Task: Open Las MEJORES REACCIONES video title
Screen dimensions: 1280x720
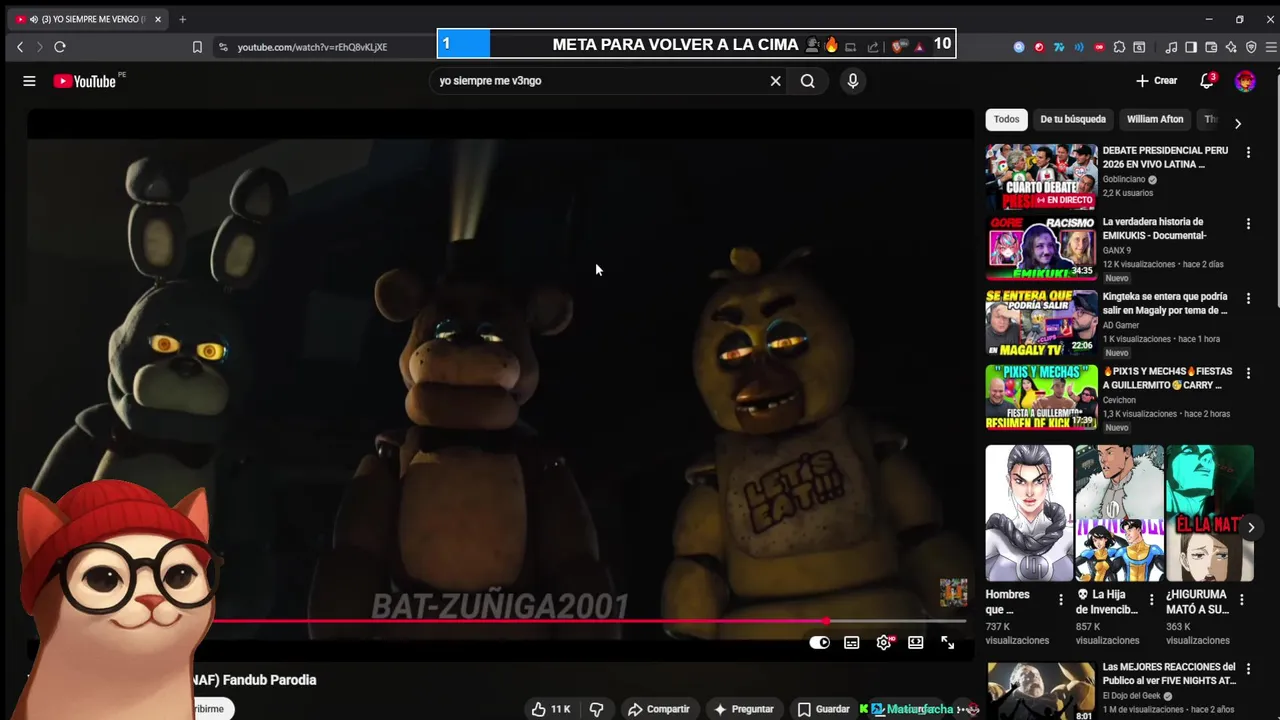Action: click(1169, 674)
